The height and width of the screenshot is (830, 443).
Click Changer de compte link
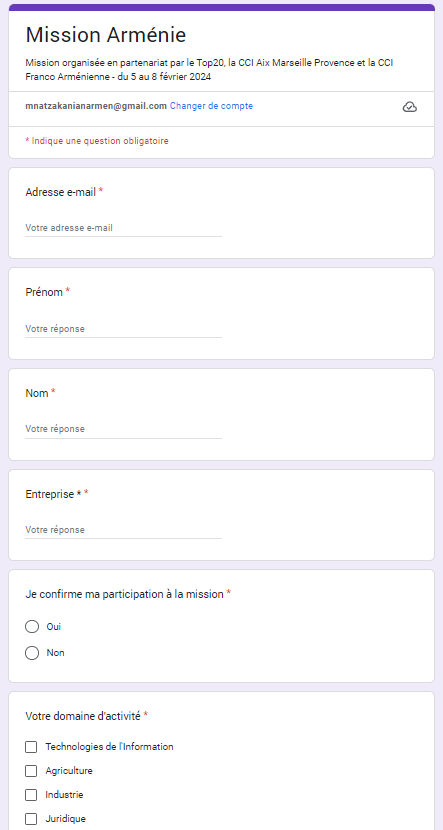point(211,106)
